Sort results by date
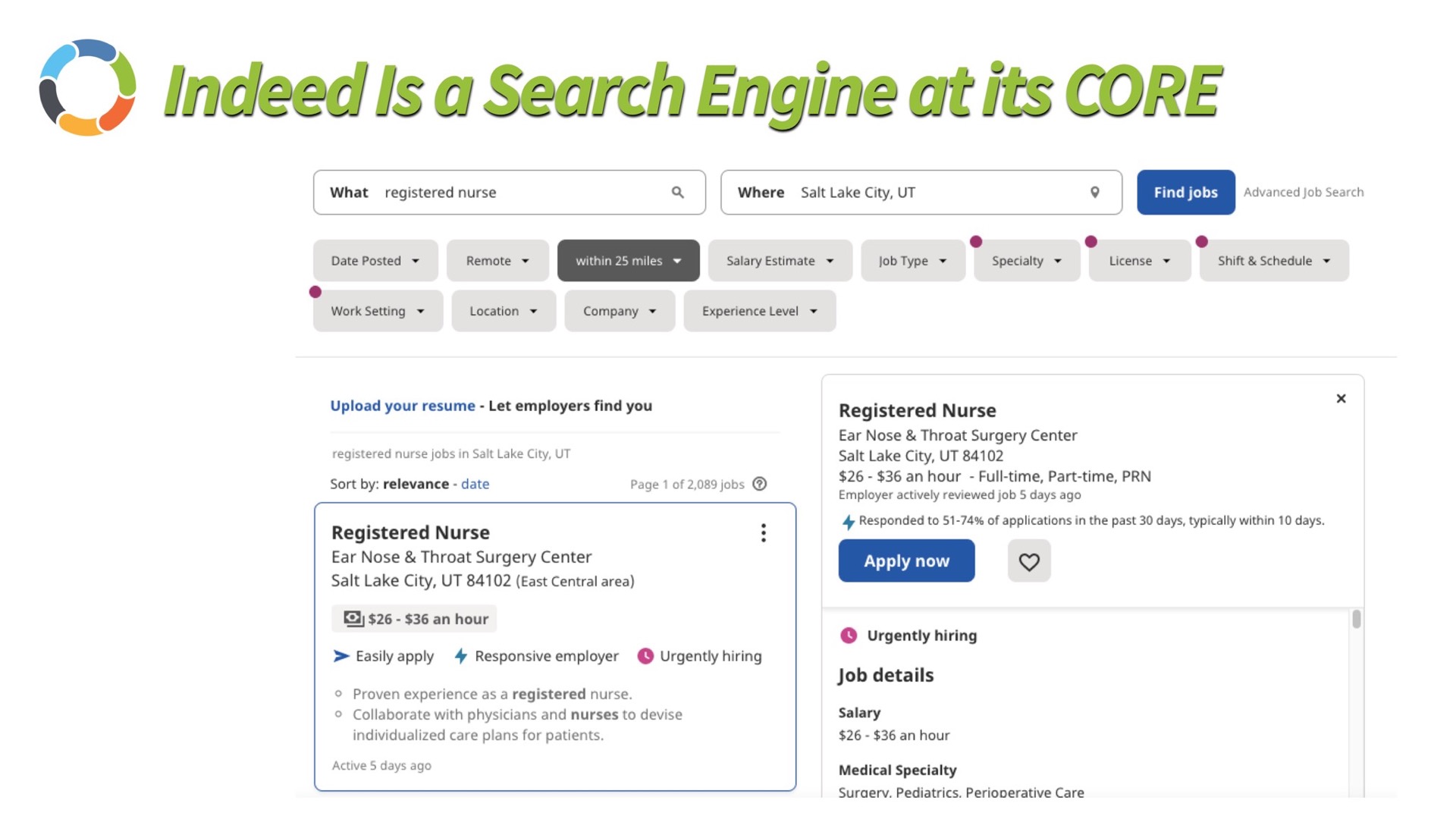 point(475,484)
